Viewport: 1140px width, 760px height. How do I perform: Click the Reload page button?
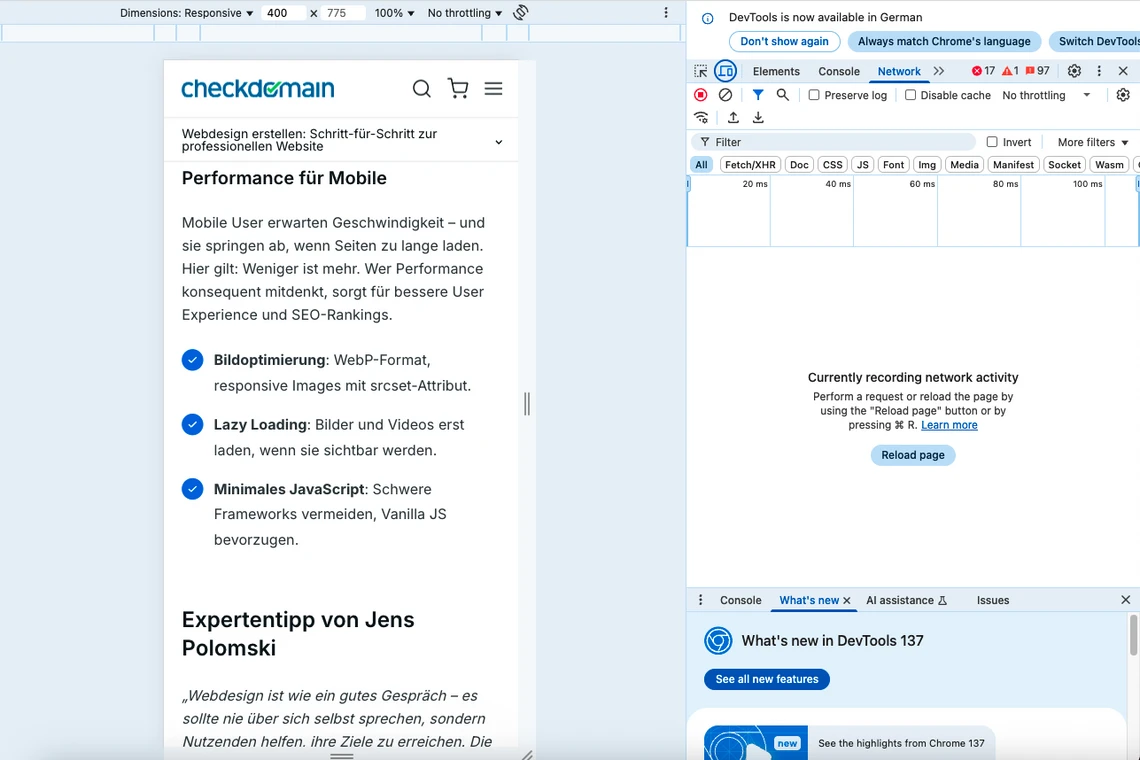[912, 455]
